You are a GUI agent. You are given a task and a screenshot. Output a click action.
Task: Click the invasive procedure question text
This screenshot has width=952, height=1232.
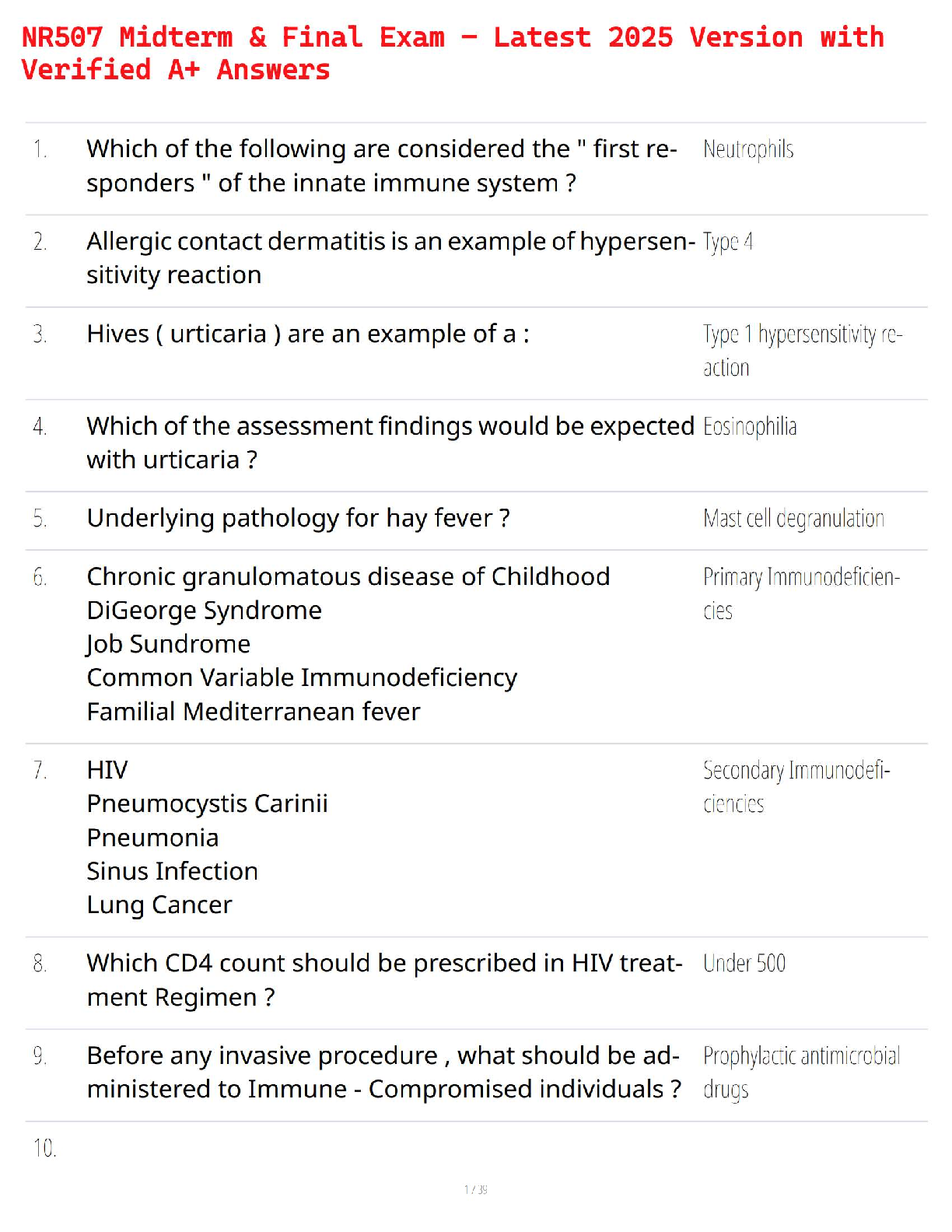tap(383, 1073)
